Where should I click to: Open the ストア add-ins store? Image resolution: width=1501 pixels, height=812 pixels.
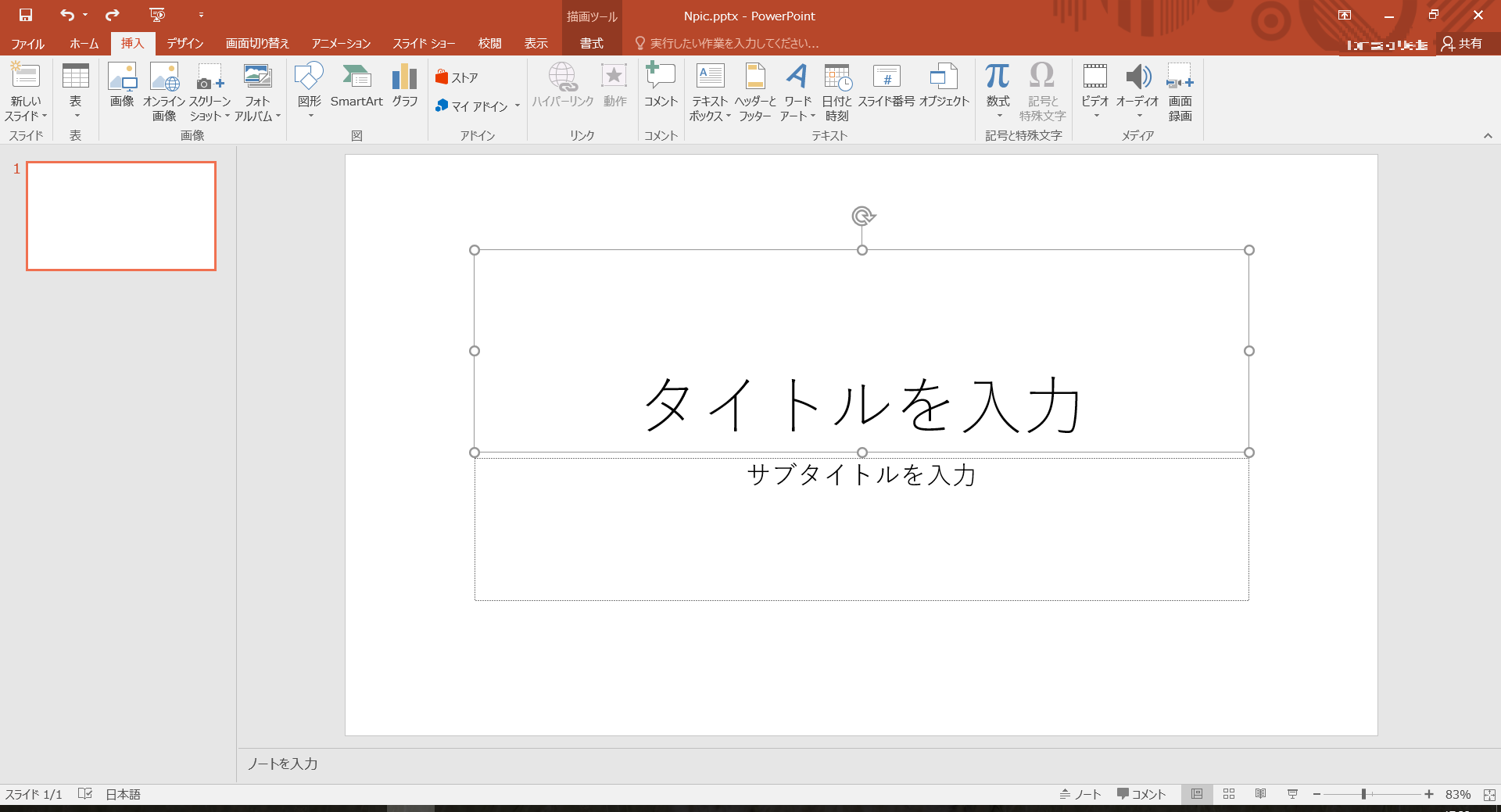click(457, 77)
